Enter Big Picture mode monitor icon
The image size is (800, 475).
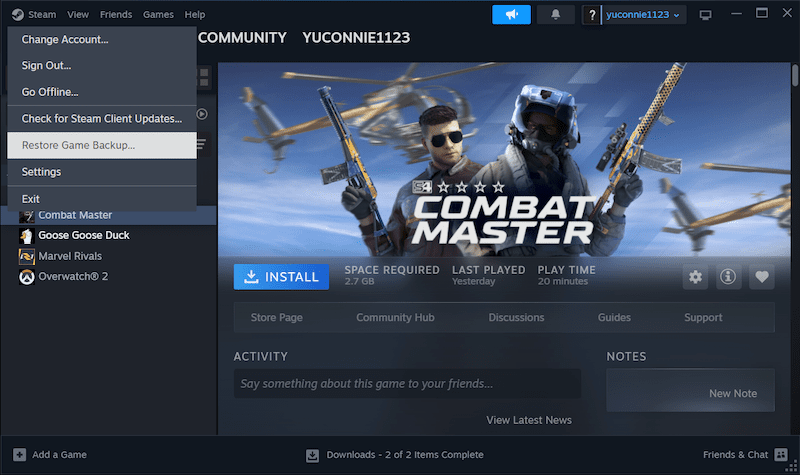[706, 15]
